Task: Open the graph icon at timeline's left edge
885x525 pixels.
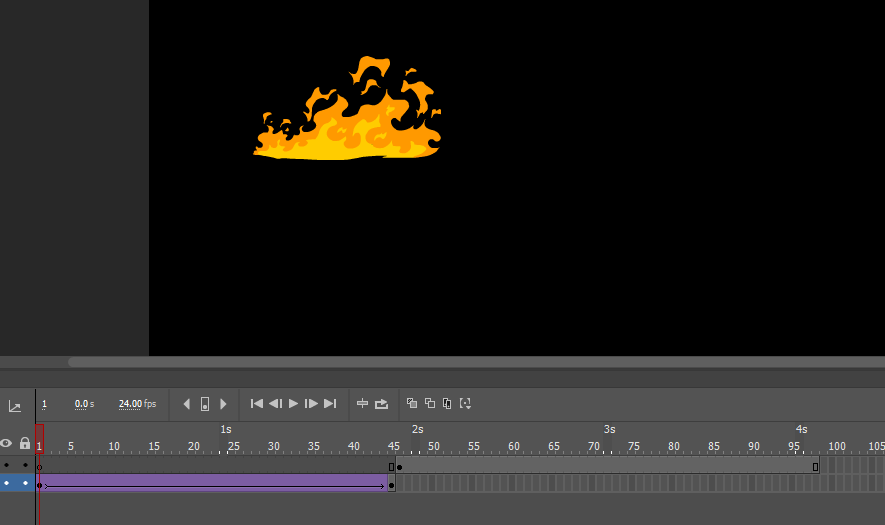Action: [15, 406]
